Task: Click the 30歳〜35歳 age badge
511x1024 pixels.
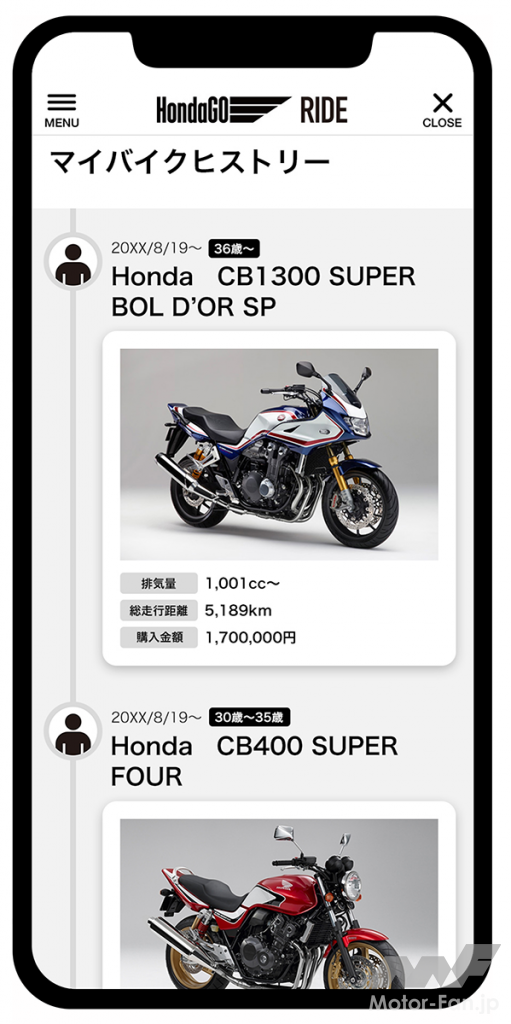Action: (x=250, y=717)
